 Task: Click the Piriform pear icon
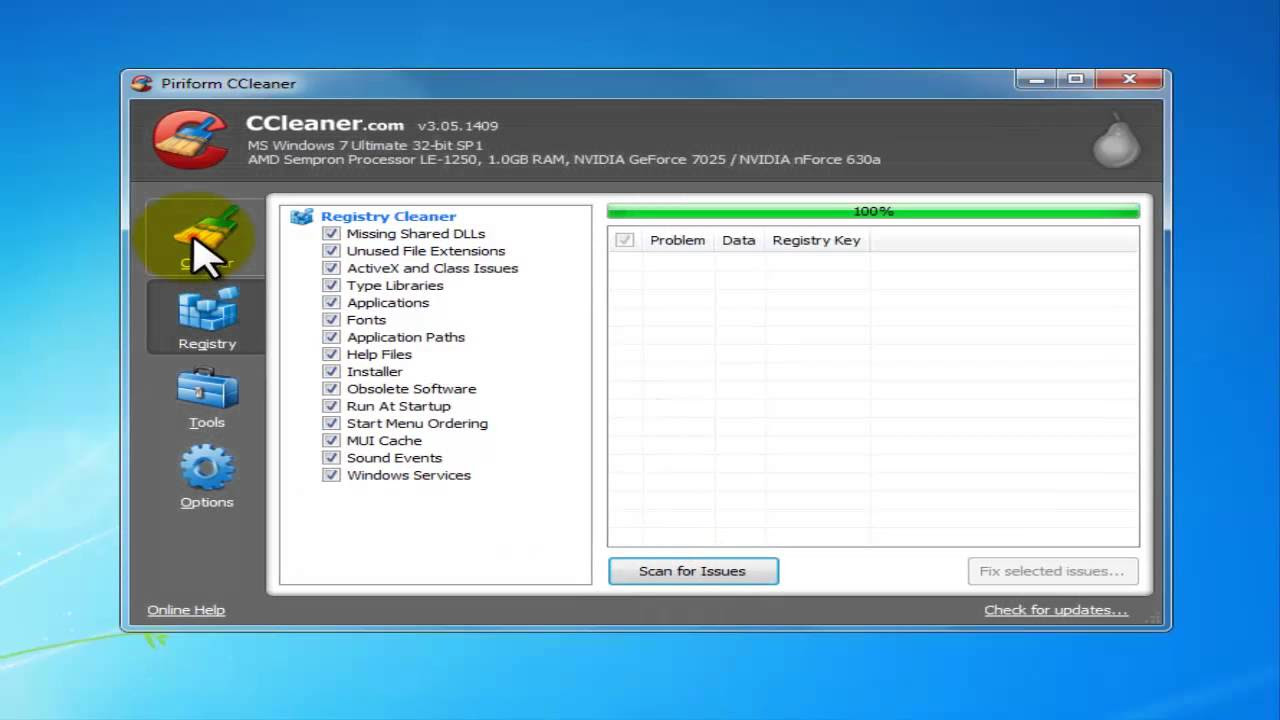tap(1116, 143)
